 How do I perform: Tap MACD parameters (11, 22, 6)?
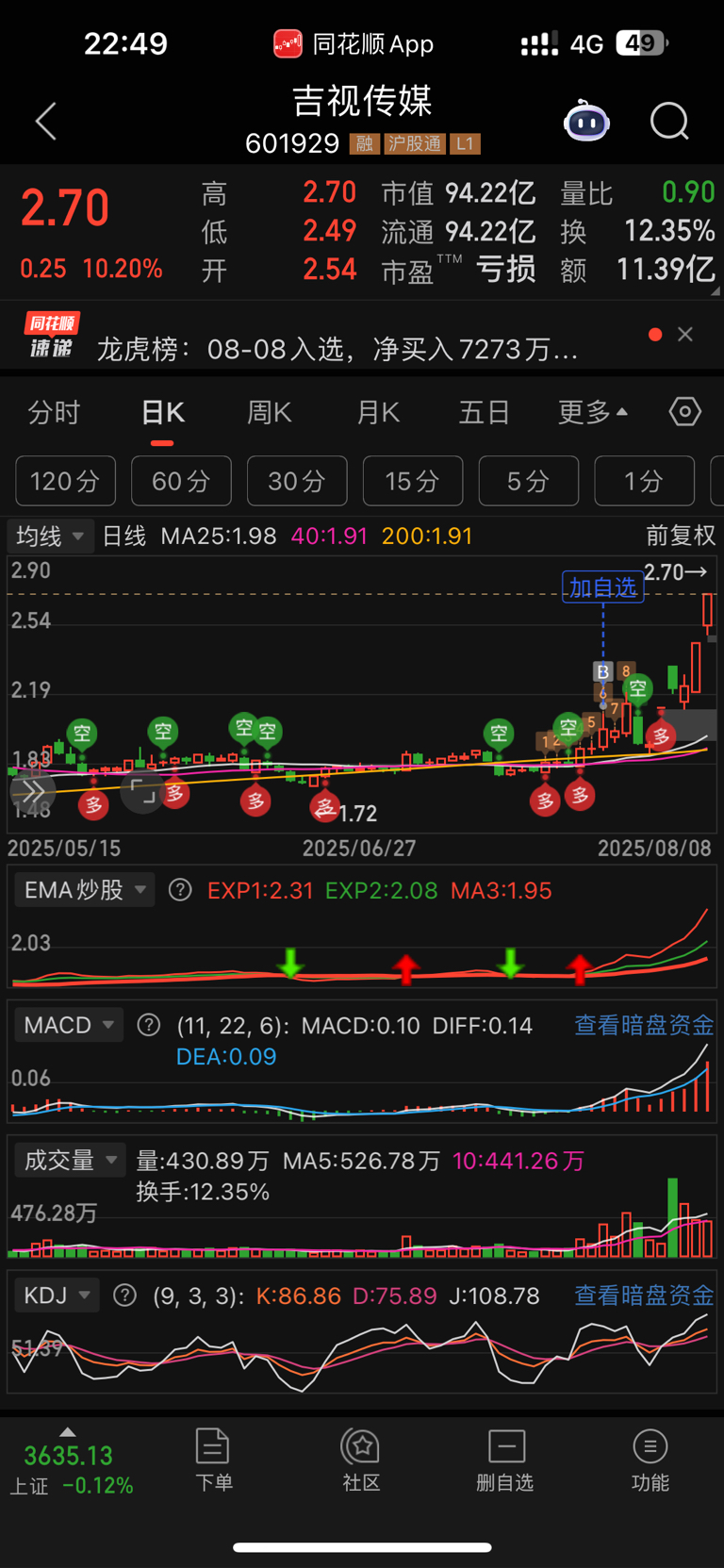234,1025
